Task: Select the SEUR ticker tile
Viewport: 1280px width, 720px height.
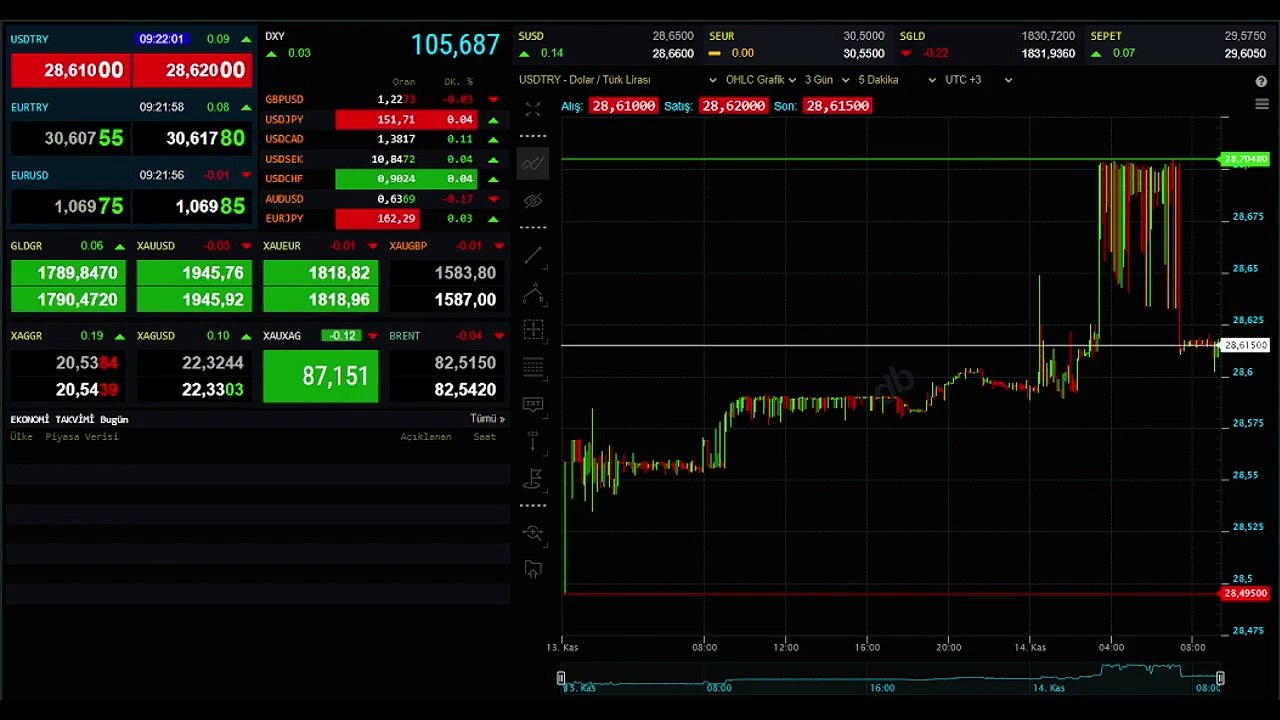Action: (x=797, y=44)
